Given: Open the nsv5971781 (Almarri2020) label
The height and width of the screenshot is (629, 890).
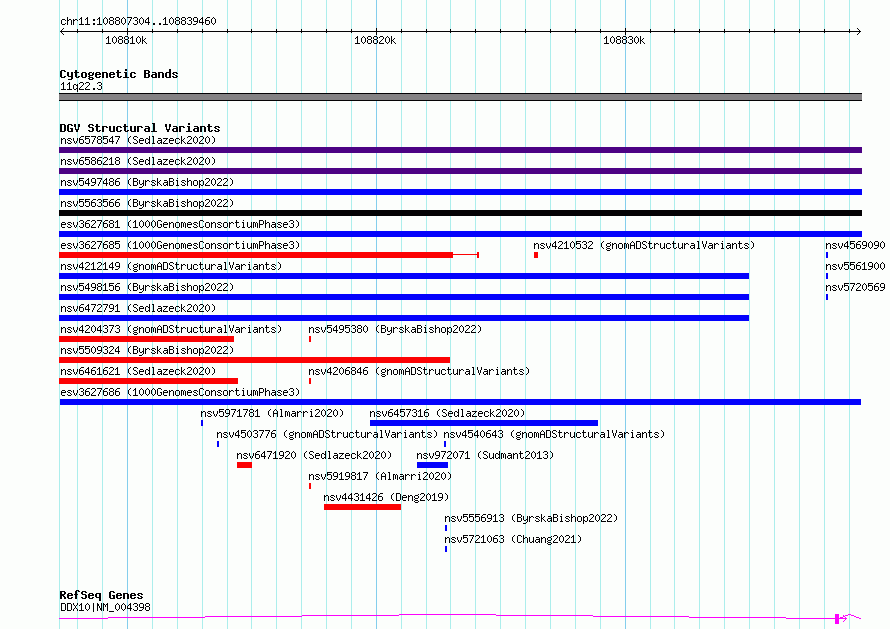Looking at the screenshot, I should coord(272,413).
